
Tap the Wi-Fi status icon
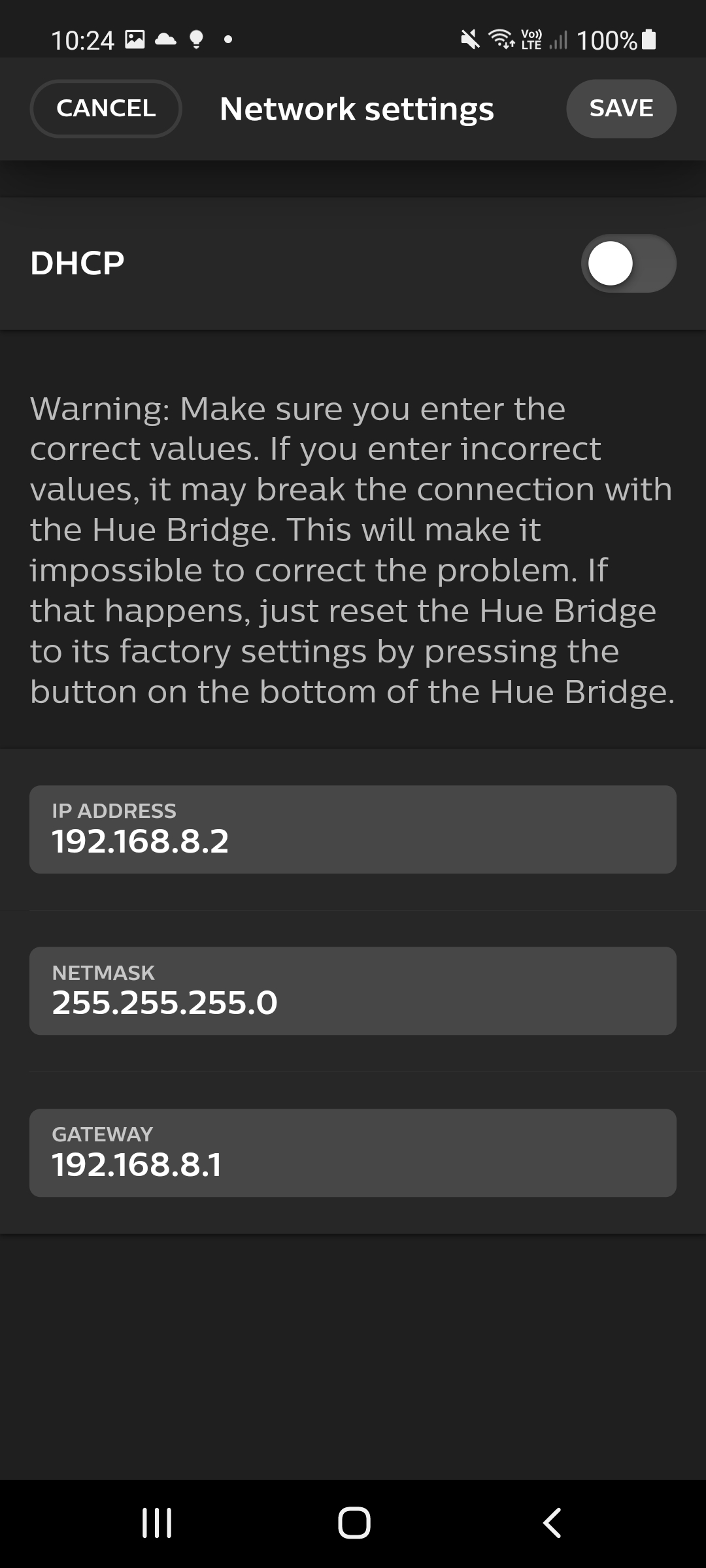click(502, 40)
